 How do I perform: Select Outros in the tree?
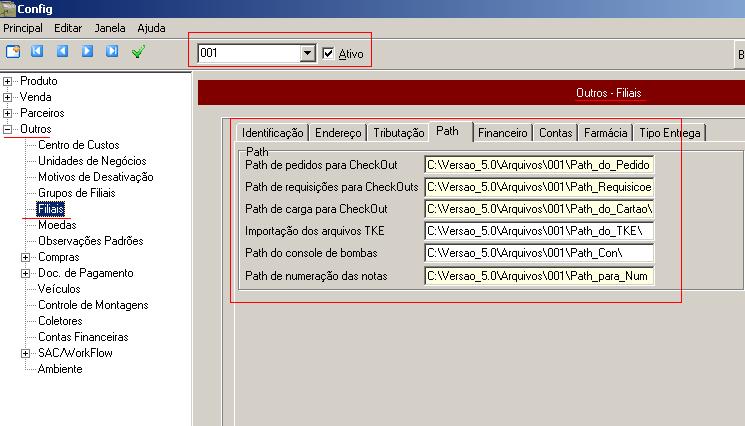click(x=36, y=129)
